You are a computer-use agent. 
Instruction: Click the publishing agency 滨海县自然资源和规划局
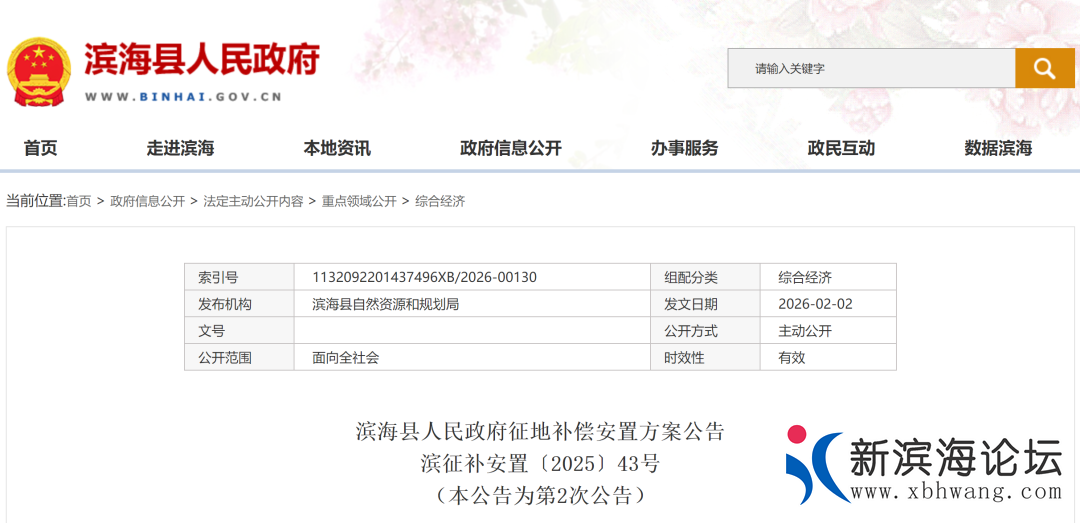click(385, 304)
